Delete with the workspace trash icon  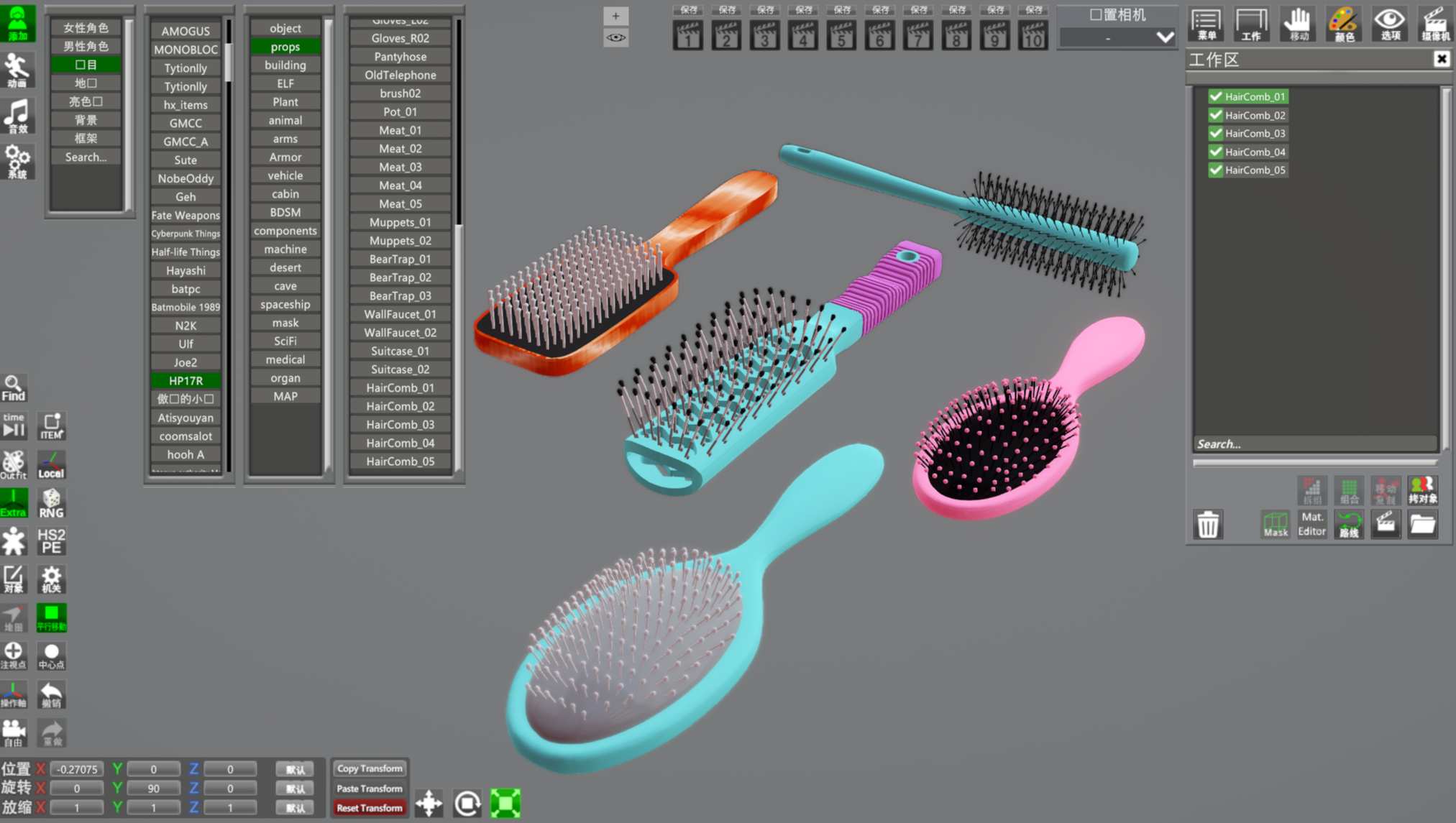point(1208,524)
